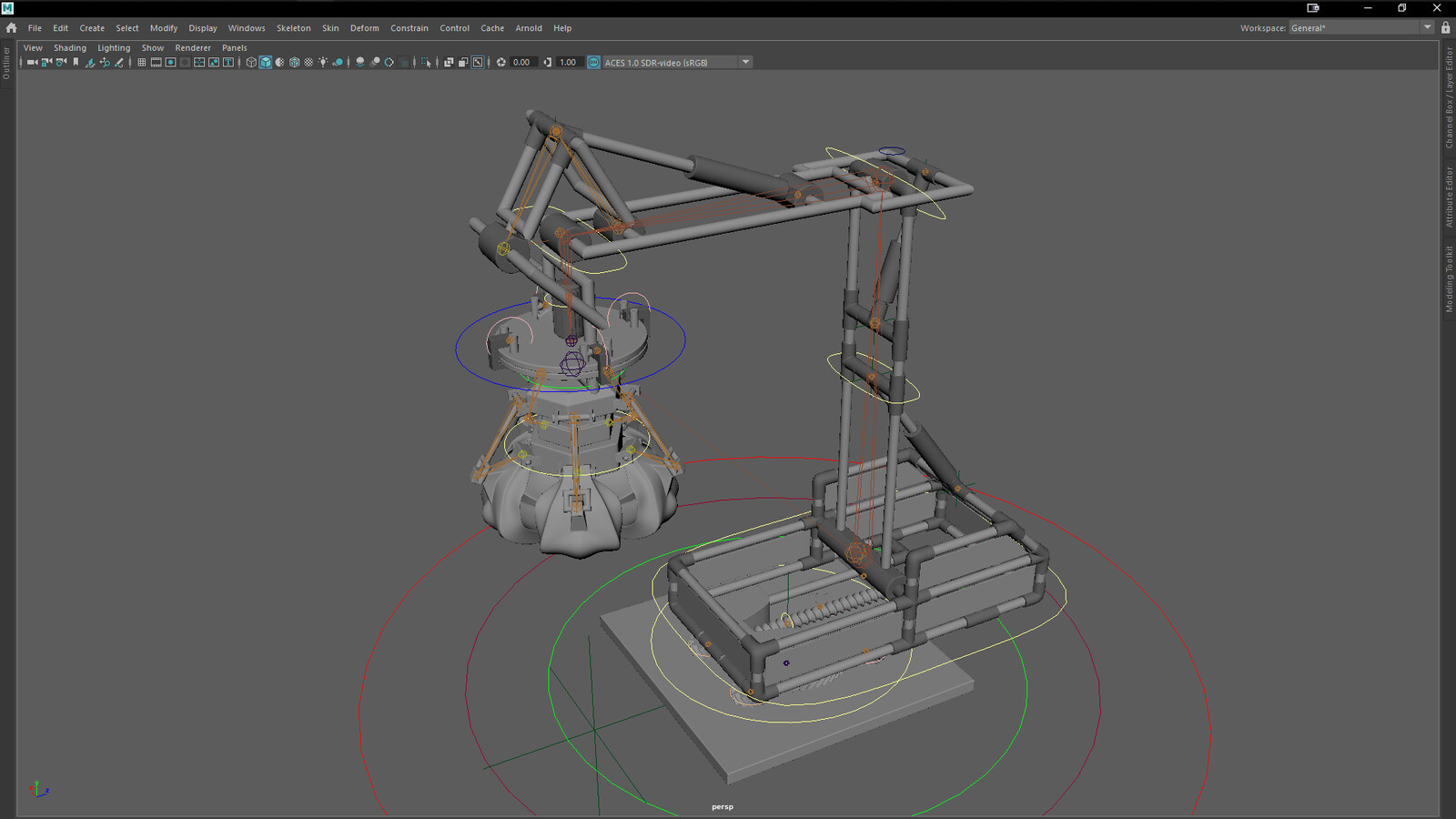This screenshot has width=1456, height=819.
Task: Toggle 2D Pan/Zoom icon
Action: [105, 62]
